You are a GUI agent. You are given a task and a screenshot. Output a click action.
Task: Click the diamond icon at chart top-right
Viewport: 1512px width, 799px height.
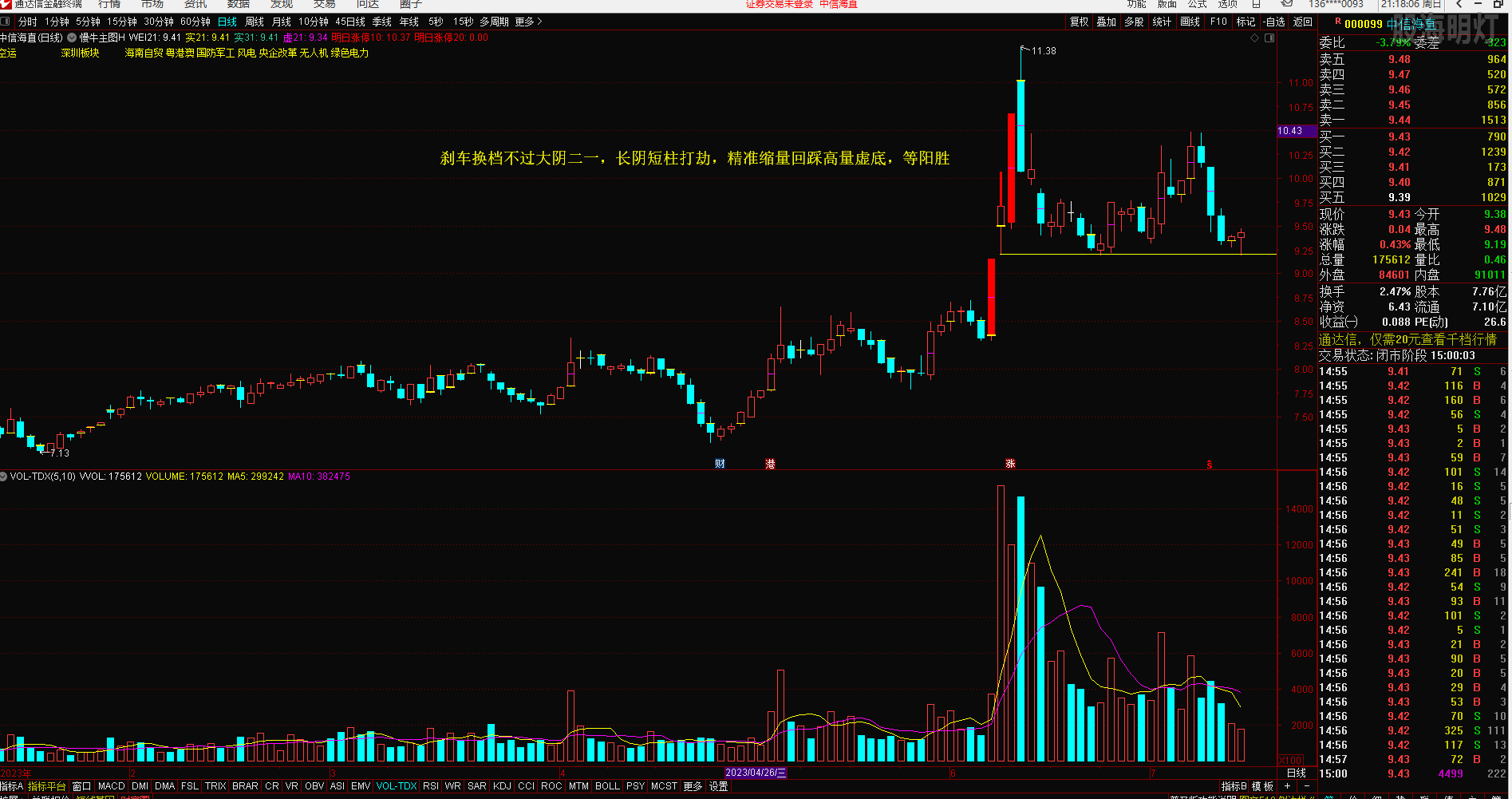coord(1254,38)
